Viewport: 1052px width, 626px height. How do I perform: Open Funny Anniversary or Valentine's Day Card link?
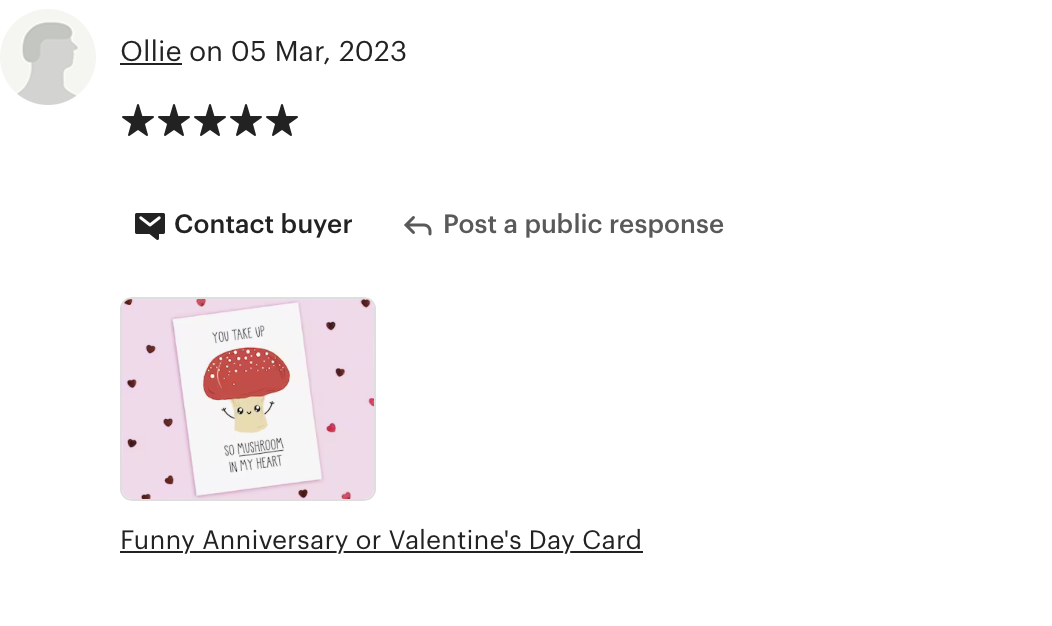pyautogui.click(x=381, y=540)
